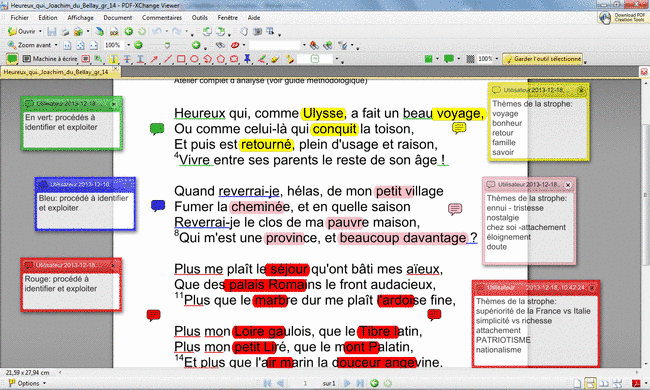Open the Affichage menu
Screen dimensions: 650x390
80,18
